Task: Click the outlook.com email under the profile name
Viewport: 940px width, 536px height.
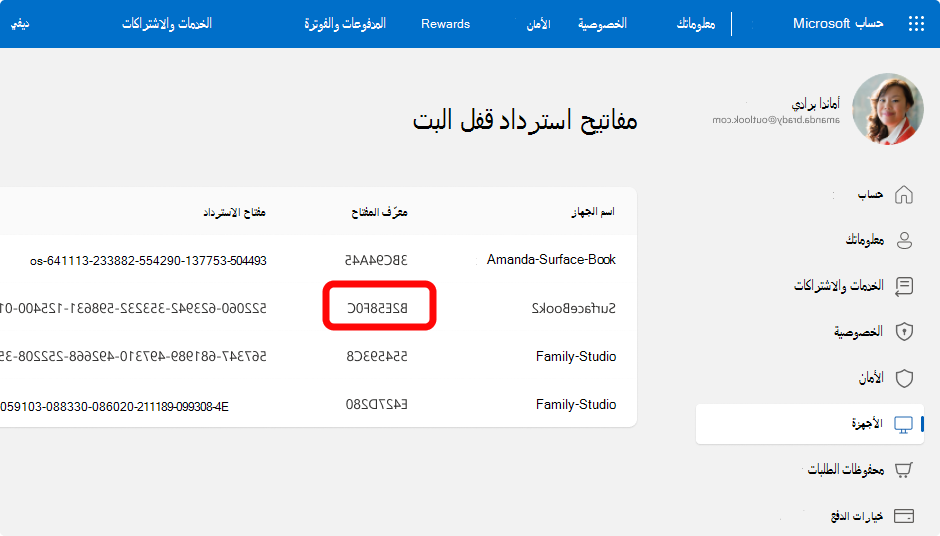Action: click(776, 120)
